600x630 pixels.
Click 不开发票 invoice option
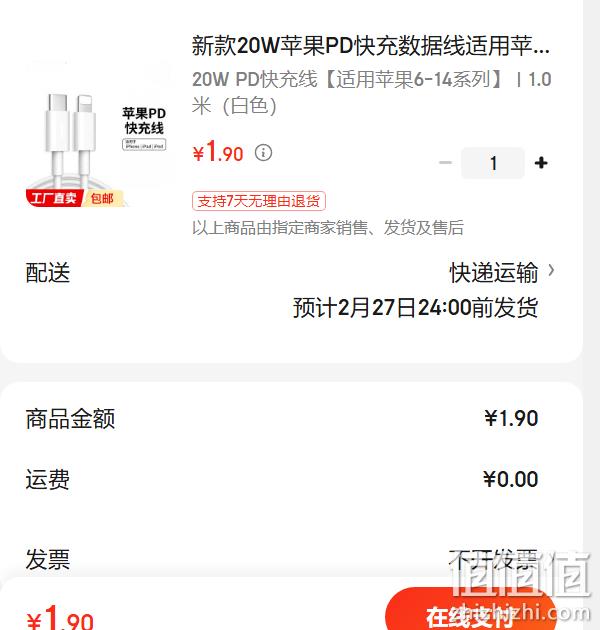493,559
